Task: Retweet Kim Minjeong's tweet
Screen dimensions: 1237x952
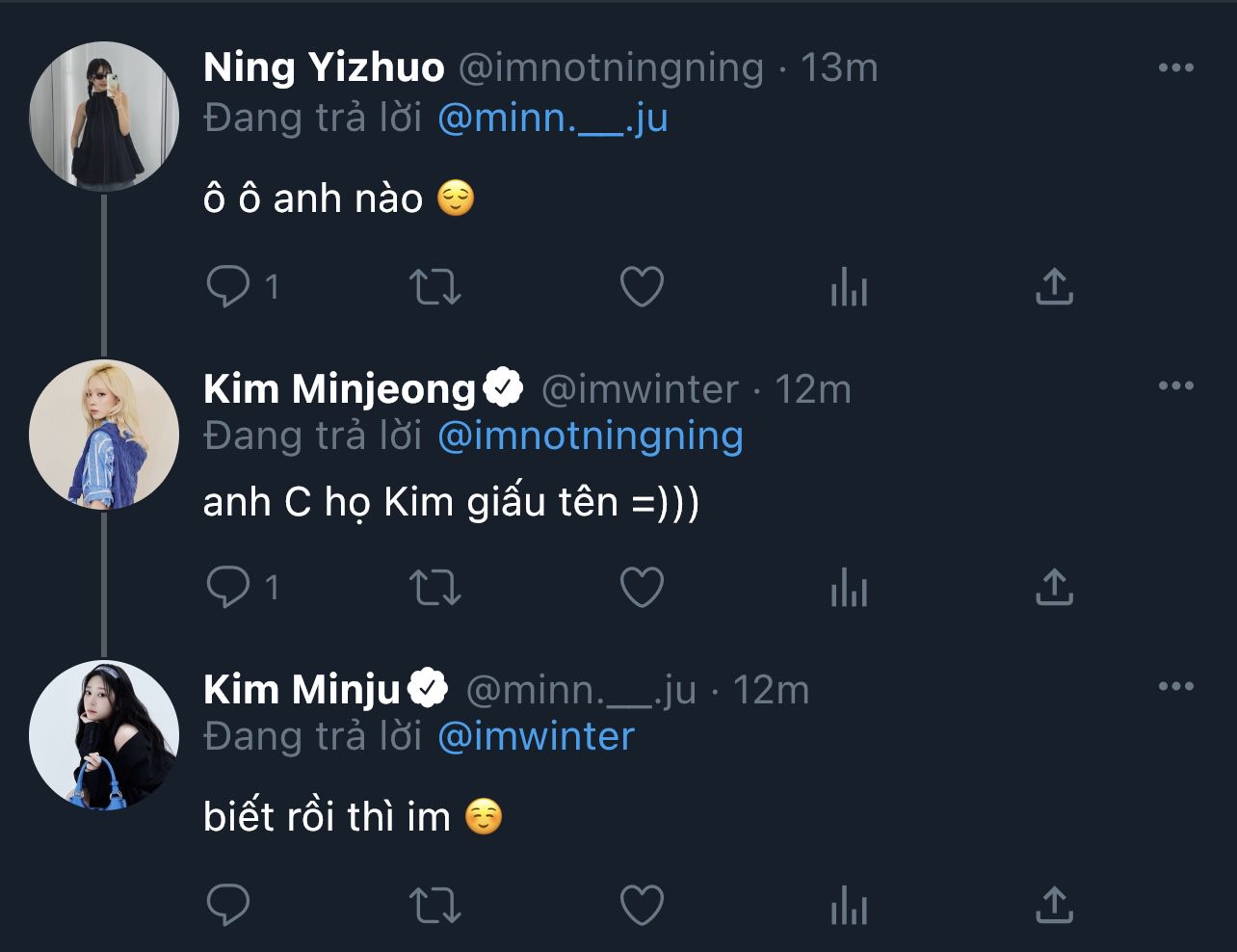Action: click(435, 587)
